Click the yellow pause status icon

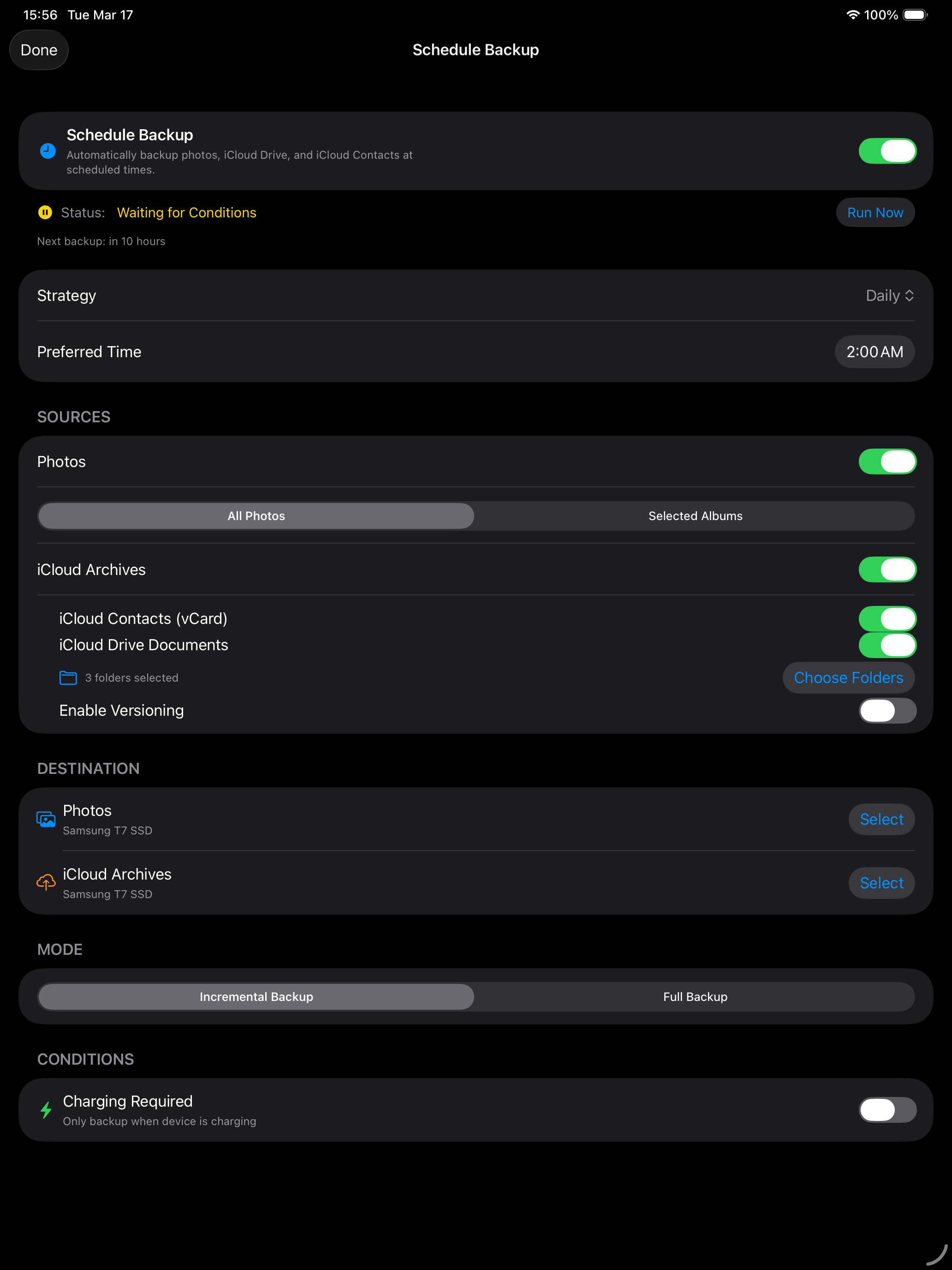tap(45, 212)
